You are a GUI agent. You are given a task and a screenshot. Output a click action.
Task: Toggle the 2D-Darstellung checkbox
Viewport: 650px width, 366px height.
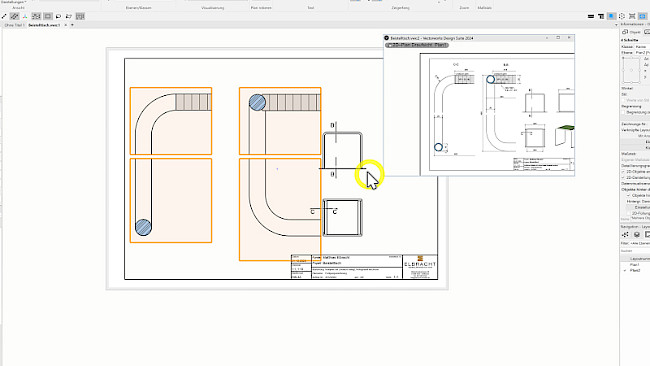[x=623, y=177]
